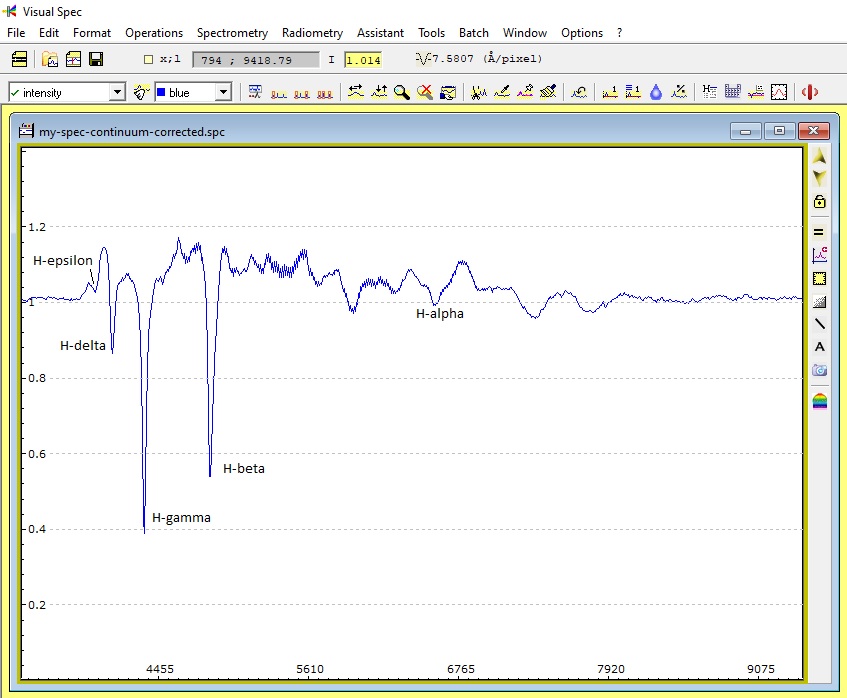Click the third red-peaks line icon
Viewport: 847px width, 698px height.
pos(325,94)
